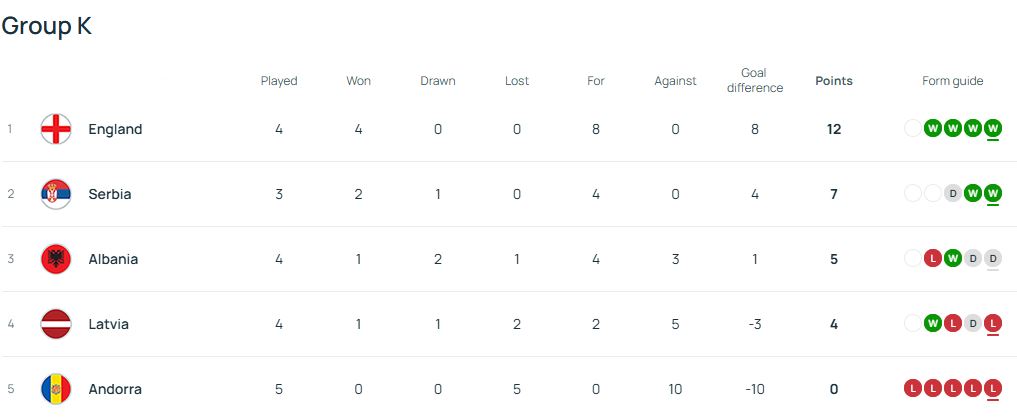
Task: Click the Form guide column header
Action: [952, 81]
